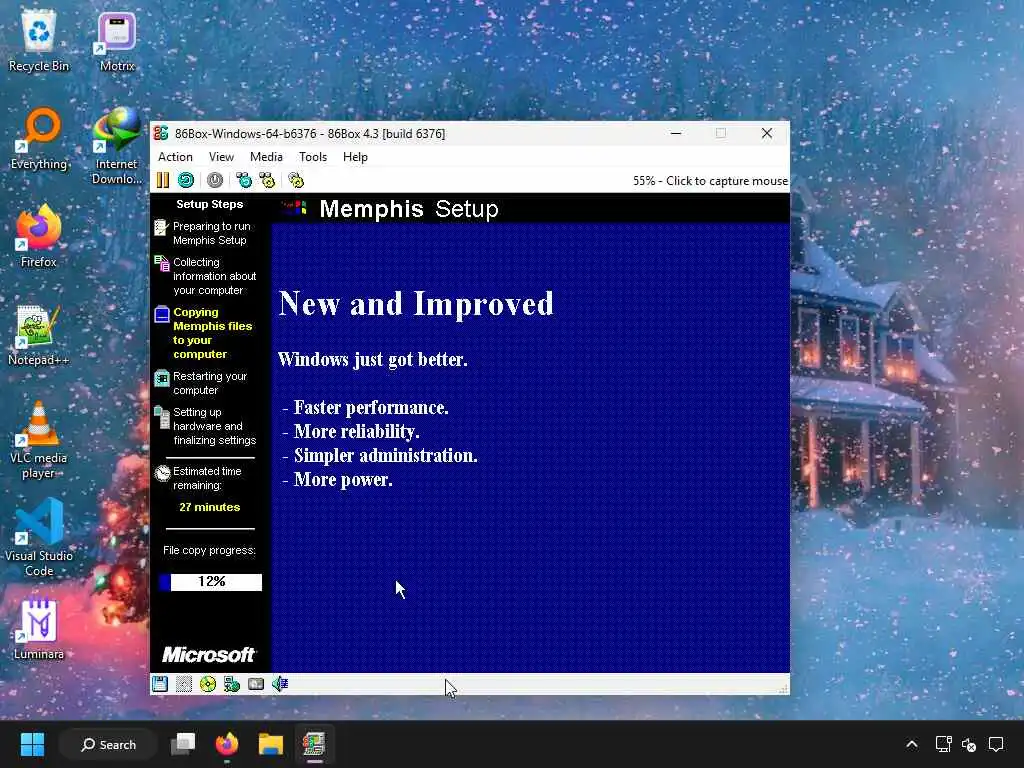Viewport: 1024px width, 768px height.
Task: Select the Luminara desktop shortcut
Action: 39,629
